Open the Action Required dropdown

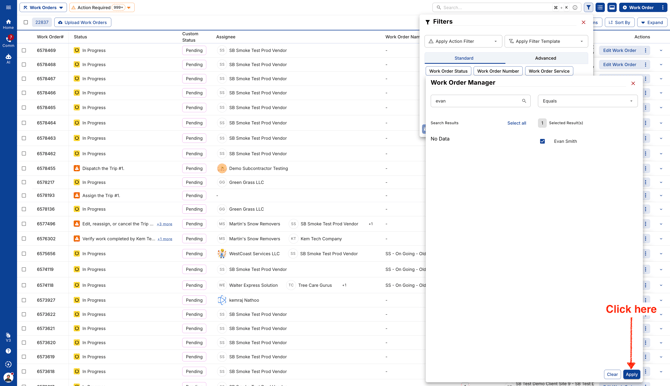point(102,7)
